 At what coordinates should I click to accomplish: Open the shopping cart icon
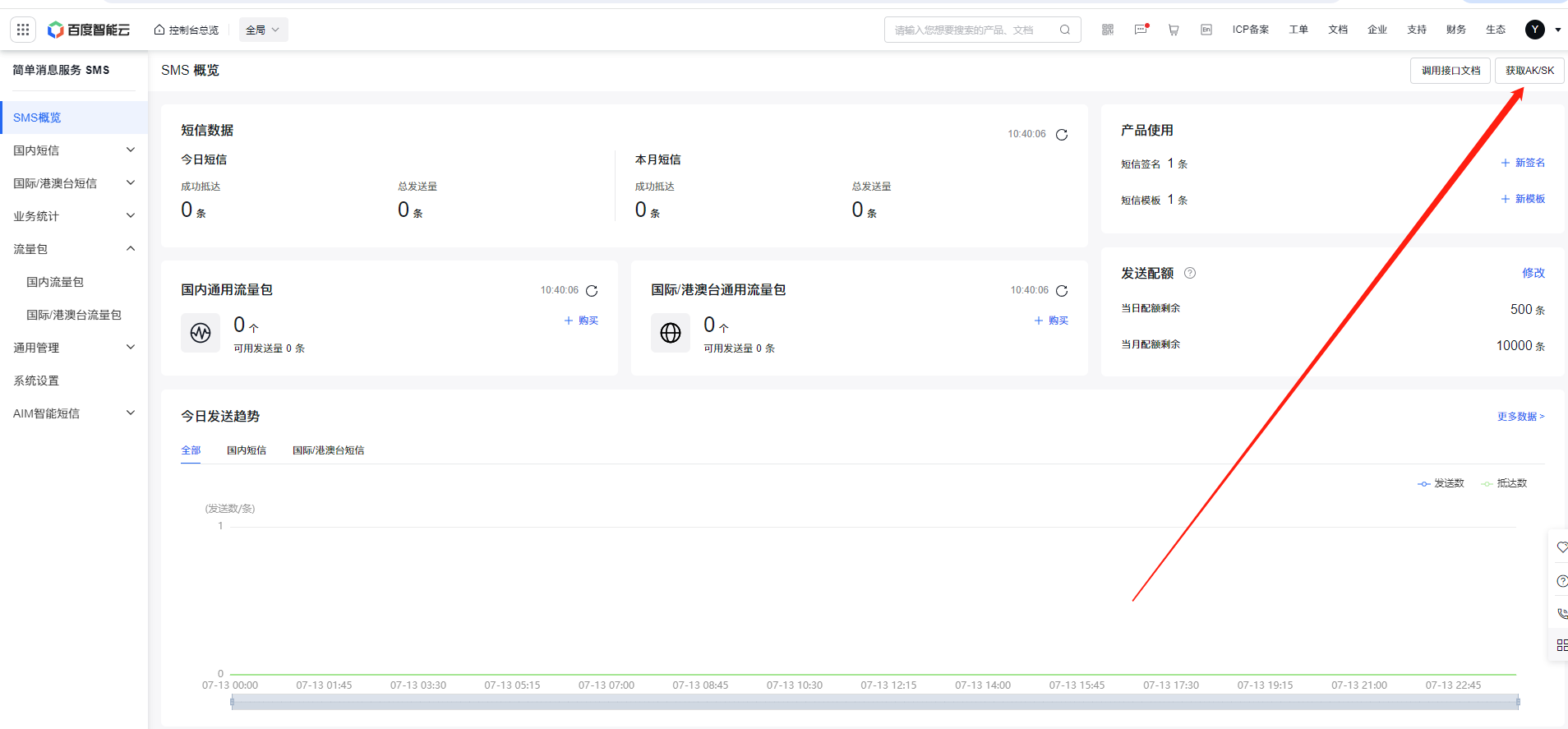(x=1174, y=30)
